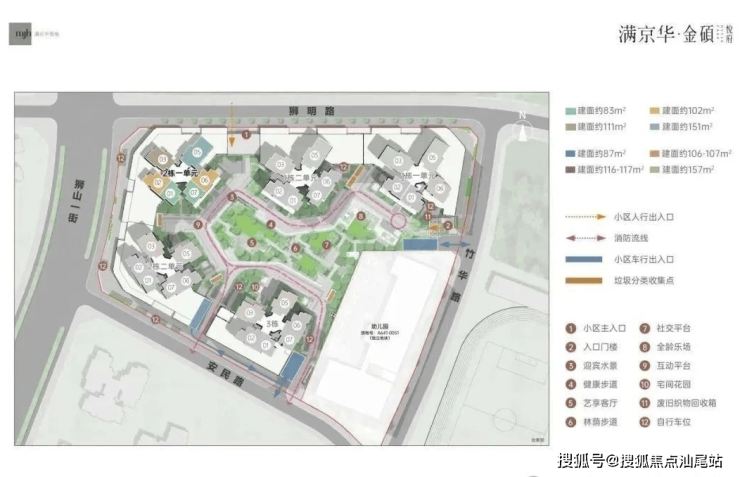The height and width of the screenshot is (477, 740).
Task: Click legend number 5 circle for 艺享客厅
Action: point(571,403)
